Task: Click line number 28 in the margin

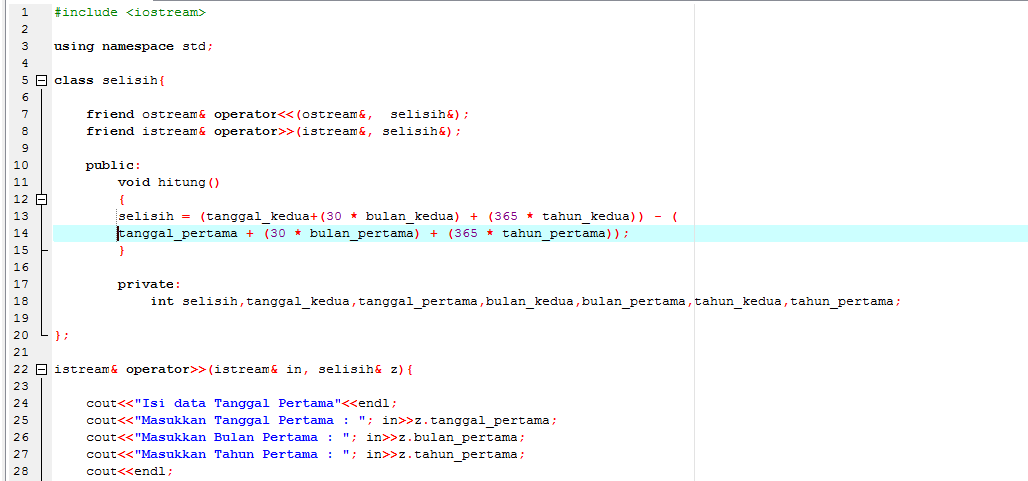Action: click(x=20, y=472)
